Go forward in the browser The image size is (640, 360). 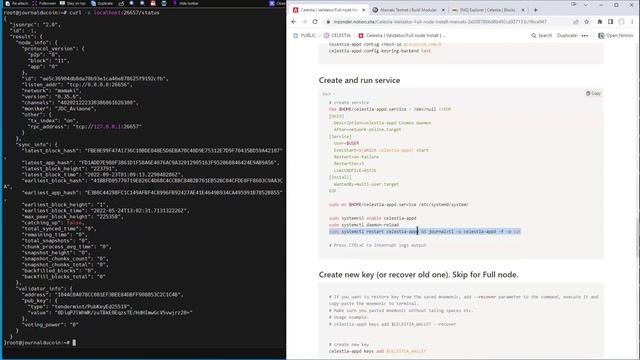tap(304, 22)
